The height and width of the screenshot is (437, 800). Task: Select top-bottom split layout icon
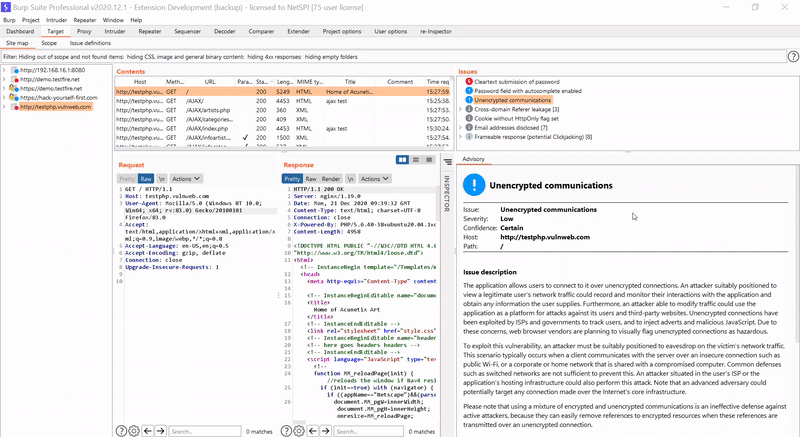click(x=416, y=160)
